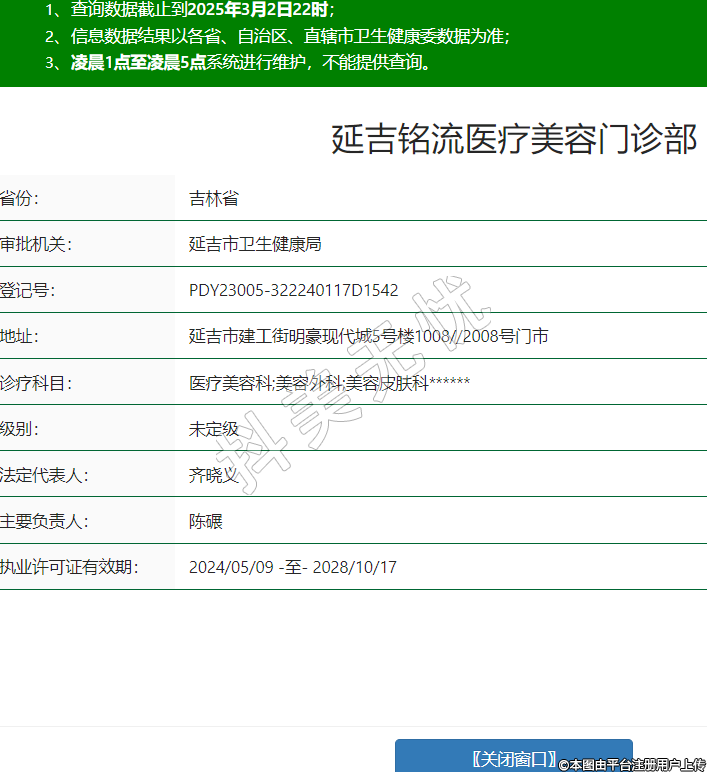The height and width of the screenshot is (772, 707).
Task: Click the 延吉铭流医疗美容门诊部 heading
Action: [513, 140]
